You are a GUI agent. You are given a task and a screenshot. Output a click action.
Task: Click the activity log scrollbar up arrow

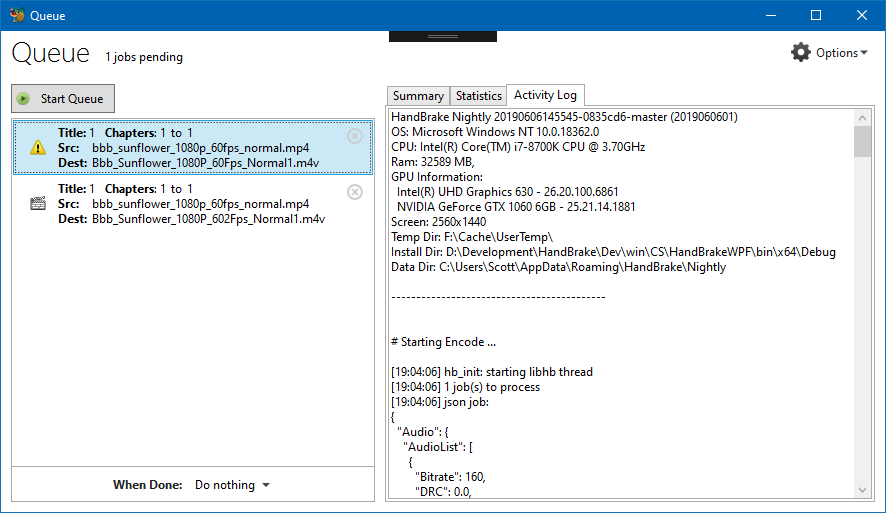862,118
